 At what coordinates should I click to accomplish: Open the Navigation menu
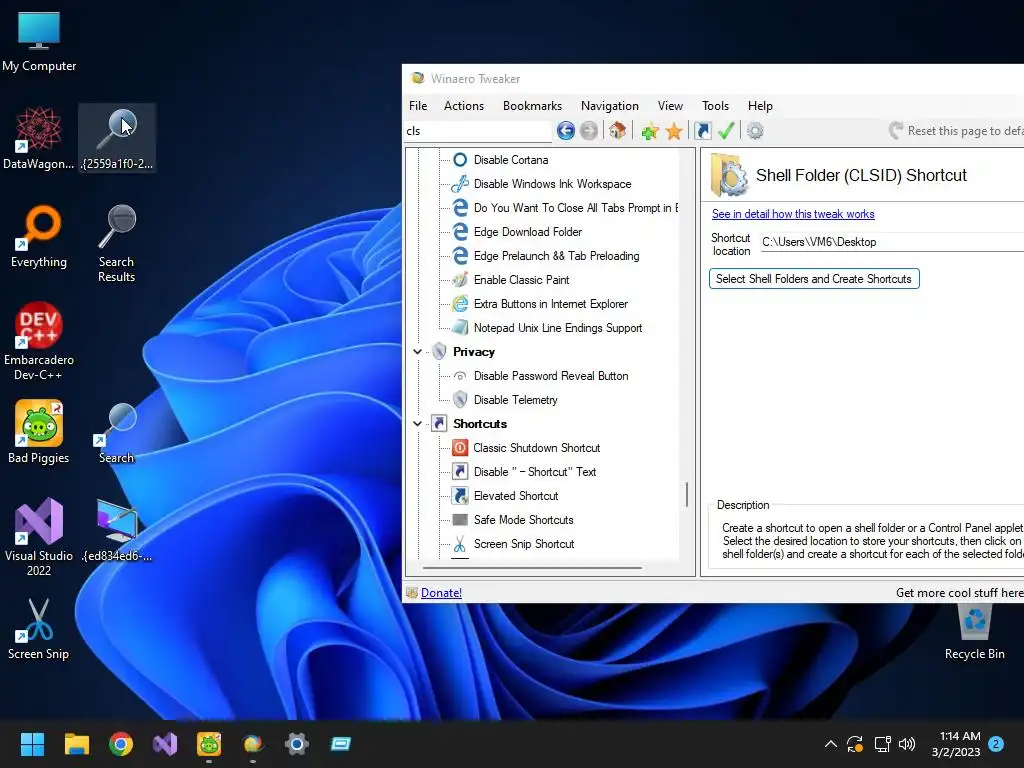610,106
